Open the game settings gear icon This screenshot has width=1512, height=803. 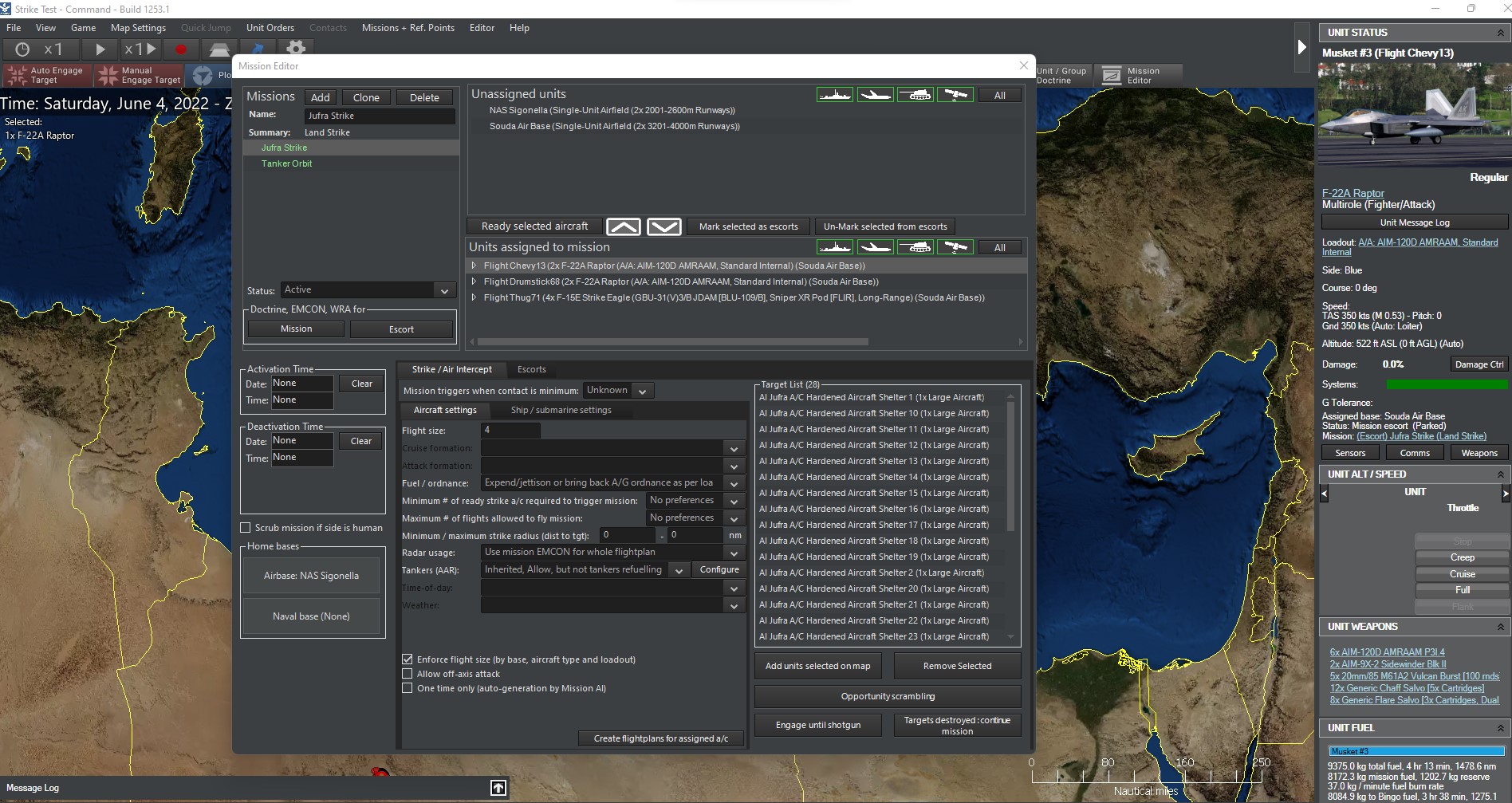pos(296,49)
